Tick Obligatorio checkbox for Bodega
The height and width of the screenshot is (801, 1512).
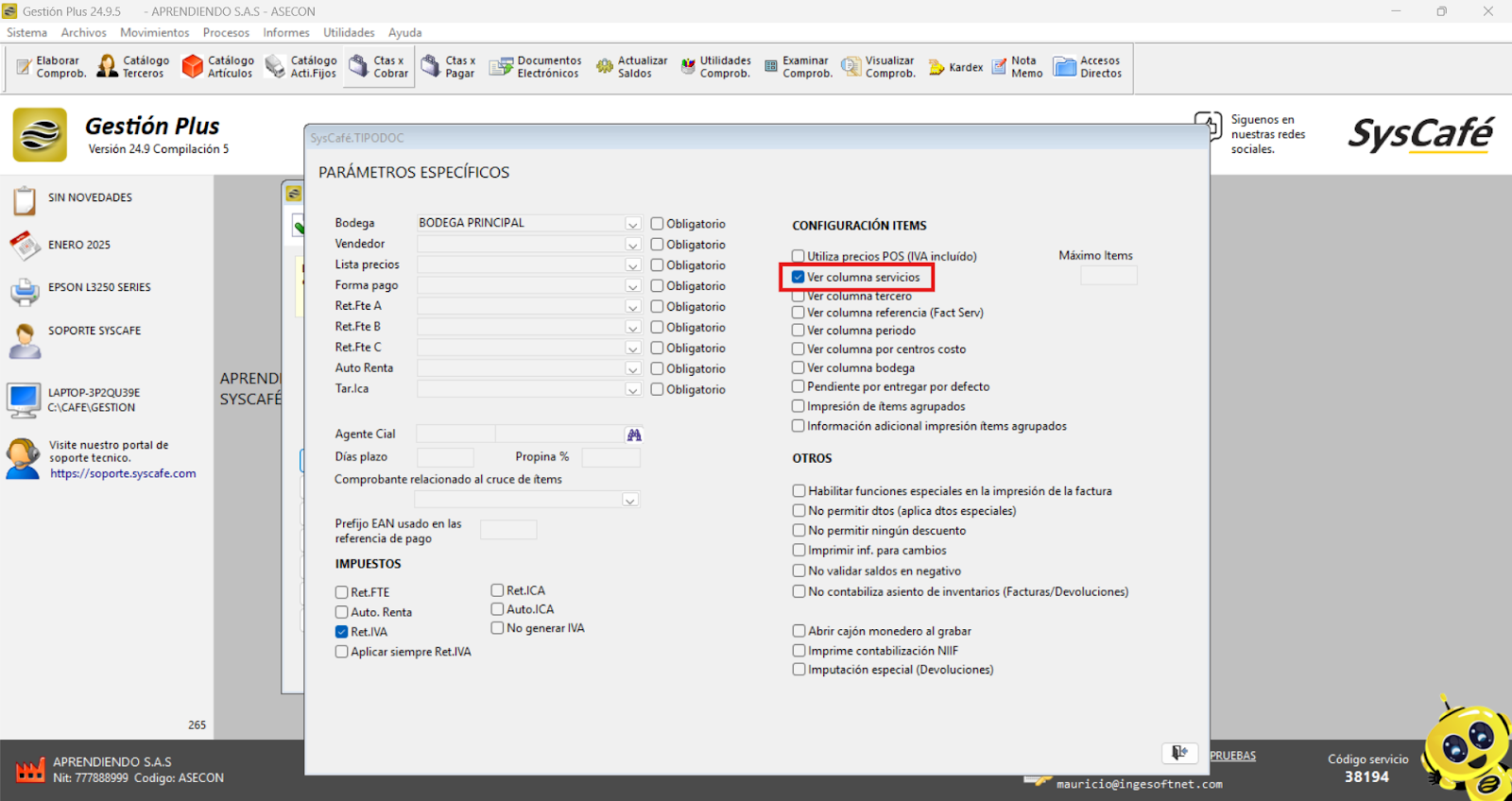coord(657,224)
